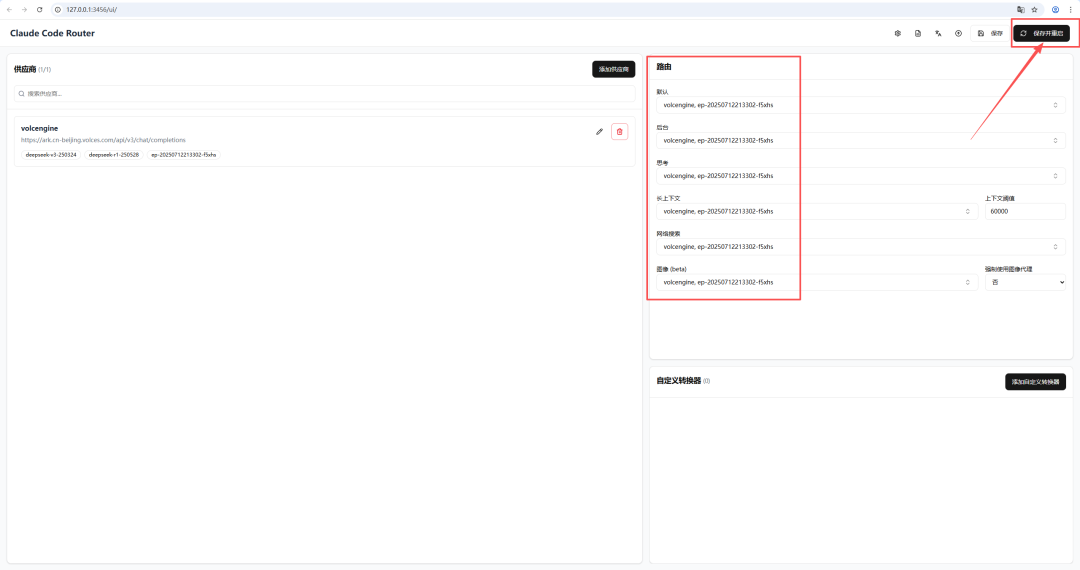This screenshot has width=1080, height=570.
Task: Click the 上下文阈值 field showing 60000
Action: pyautogui.click(x=1025, y=211)
